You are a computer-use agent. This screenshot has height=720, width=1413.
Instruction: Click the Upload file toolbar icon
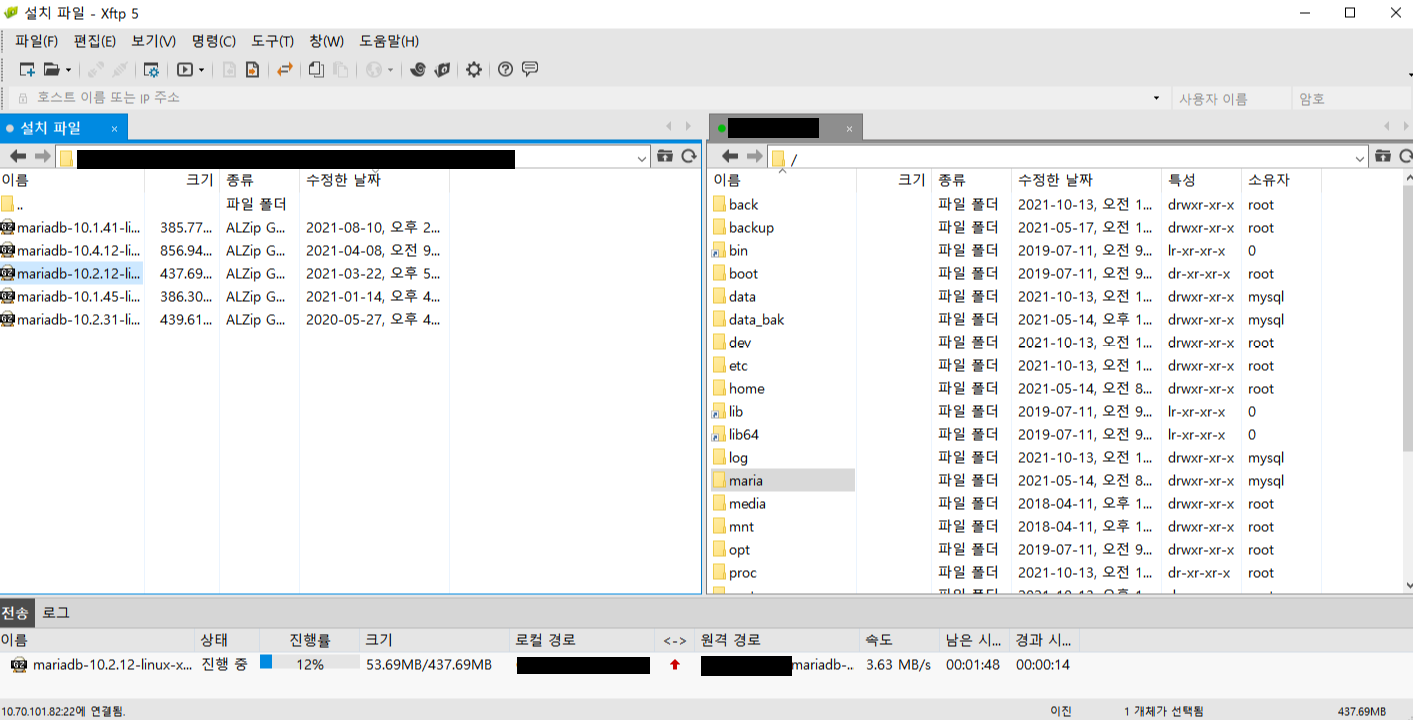point(252,69)
